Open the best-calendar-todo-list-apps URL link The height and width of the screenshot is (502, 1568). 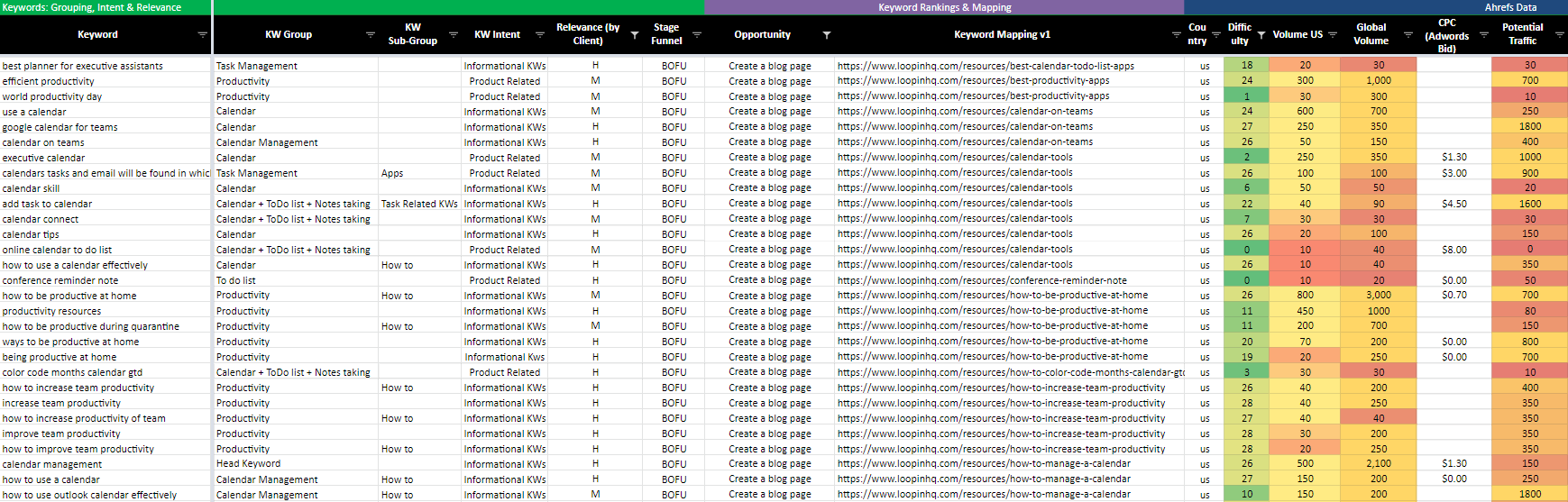point(986,66)
